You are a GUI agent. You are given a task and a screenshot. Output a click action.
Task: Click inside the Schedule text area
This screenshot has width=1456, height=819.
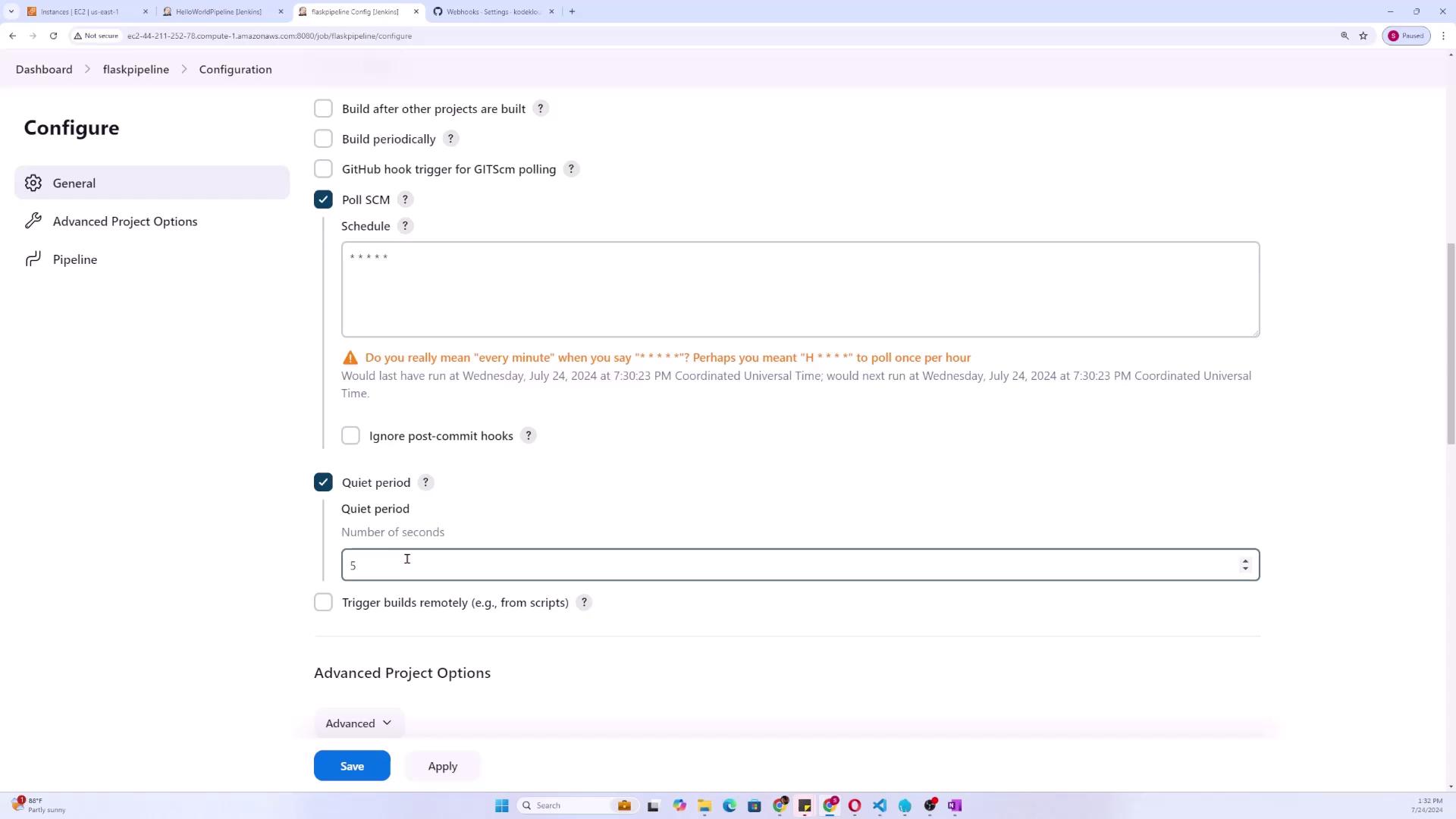tap(800, 290)
